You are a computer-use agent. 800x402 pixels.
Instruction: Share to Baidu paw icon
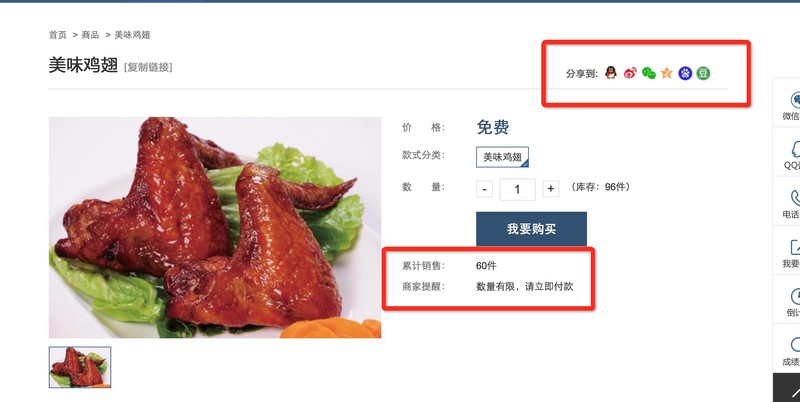pyautogui.click(x=685, y=73)
